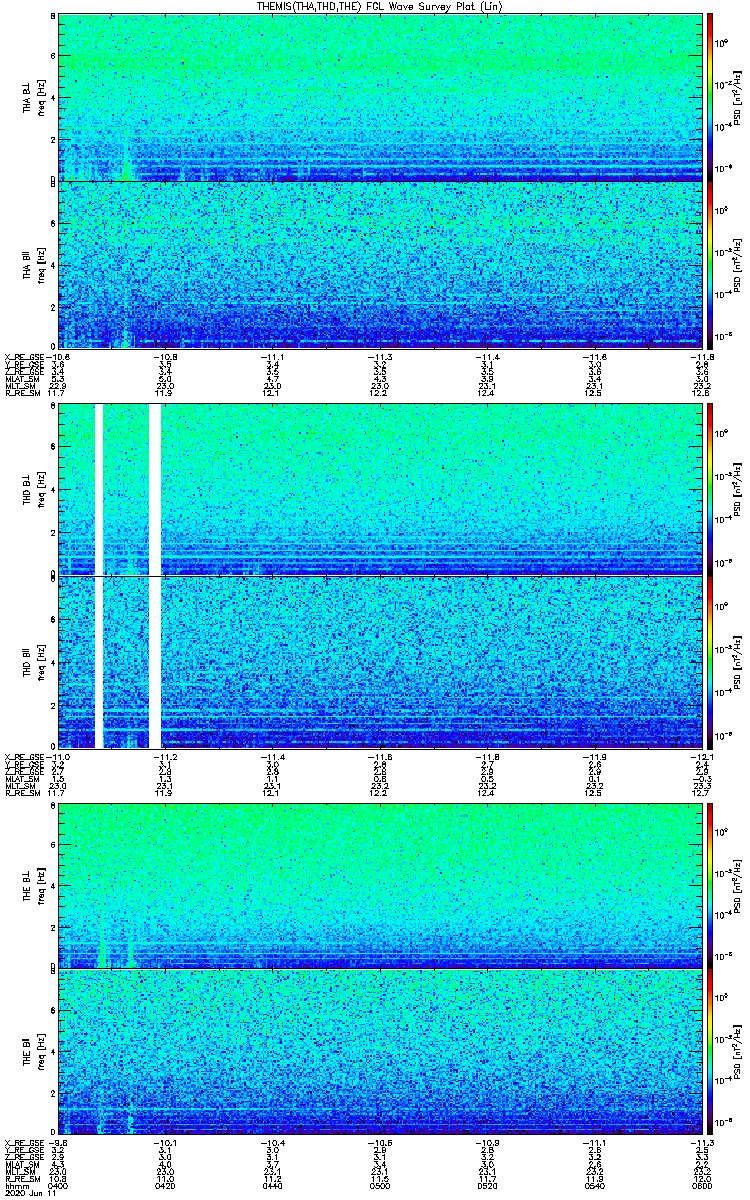Click the THE B-perpendicular color bar
This screenshot has height=1200, width=750.
click(x=710, y=885)
